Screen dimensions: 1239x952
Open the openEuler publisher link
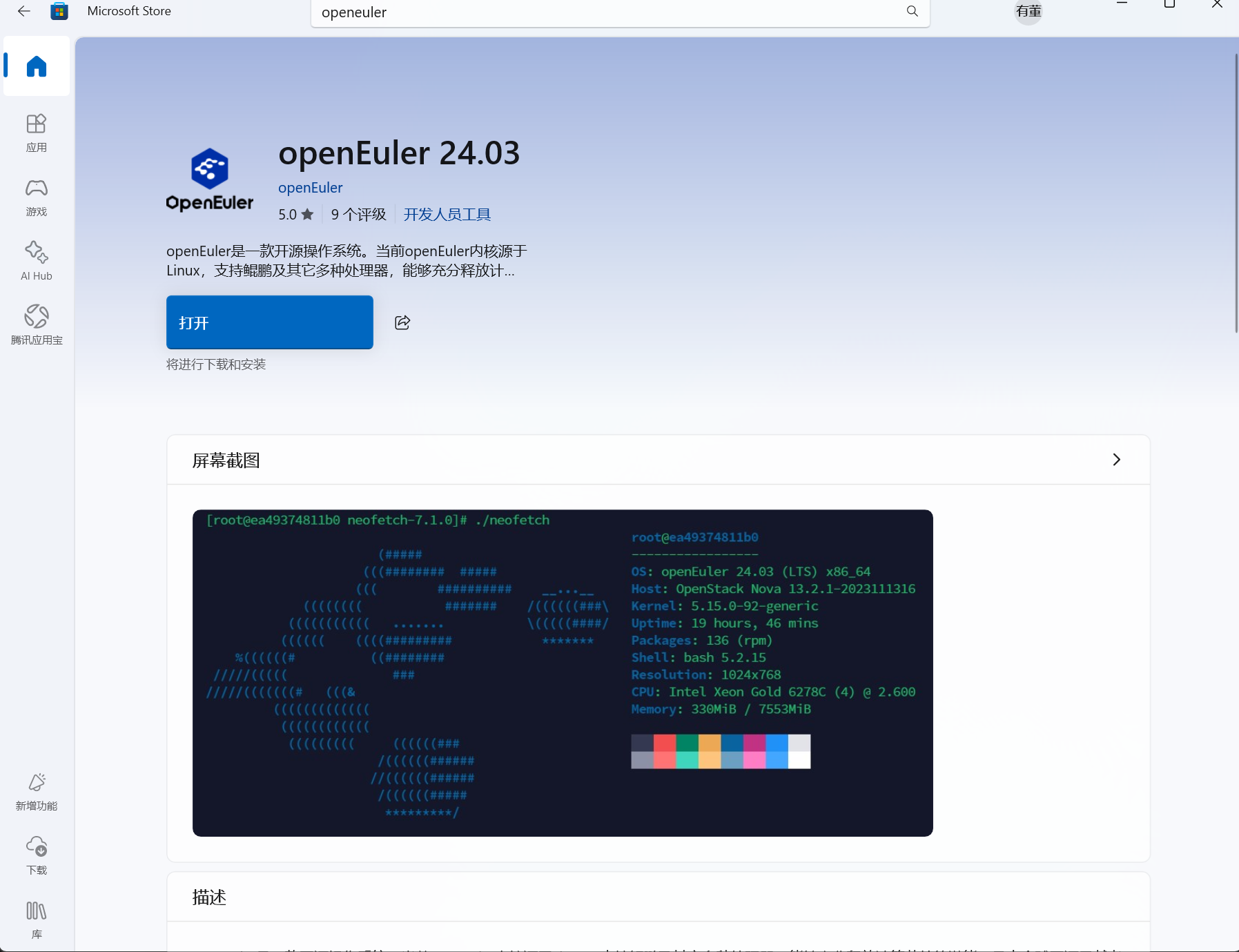(x=310, y=188)
